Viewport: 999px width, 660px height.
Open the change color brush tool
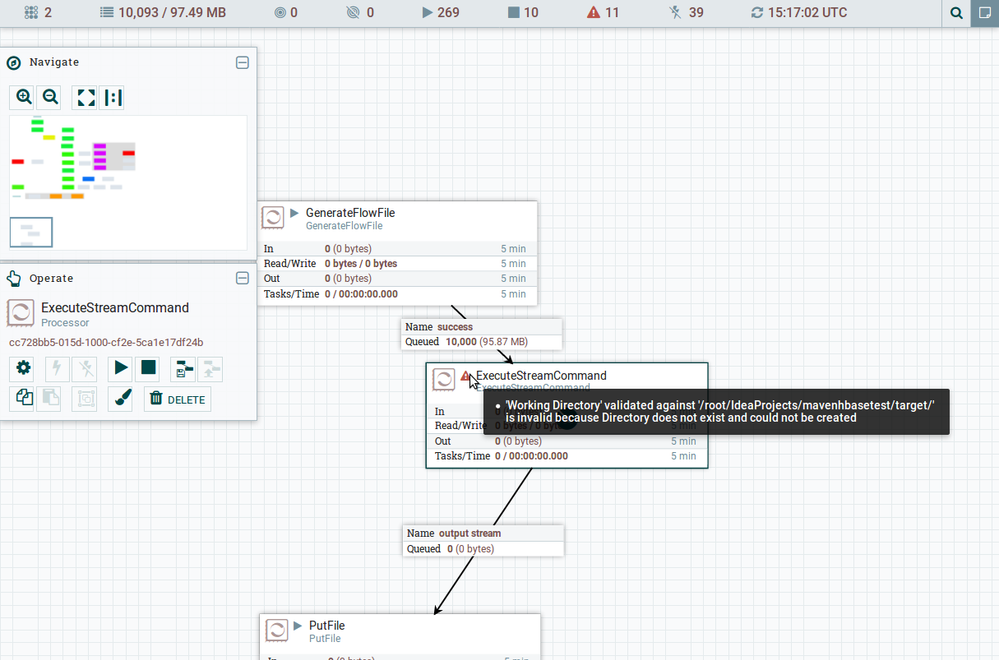[x=121, y=398]
